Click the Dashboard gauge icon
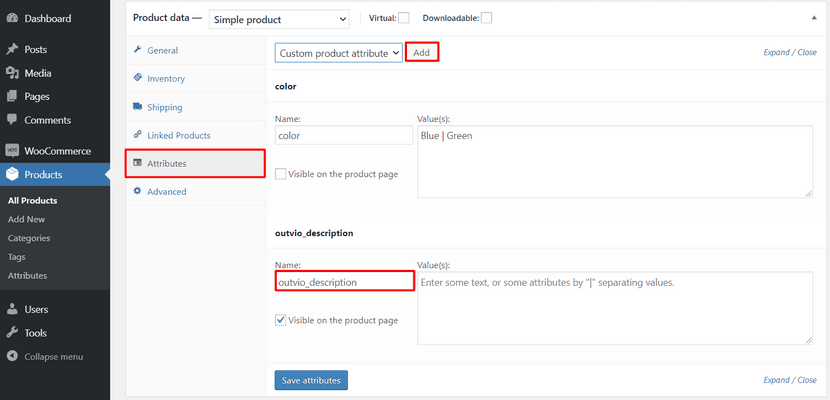 click(12, 18)
